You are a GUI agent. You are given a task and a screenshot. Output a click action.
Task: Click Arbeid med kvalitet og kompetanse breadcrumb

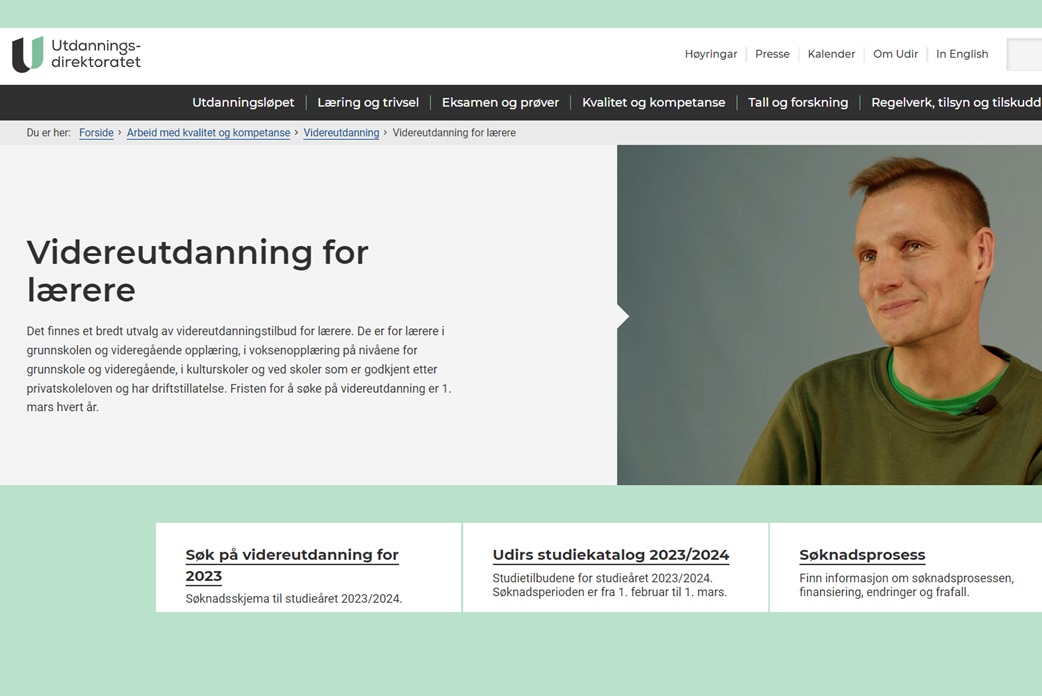[x=208, y=133]
